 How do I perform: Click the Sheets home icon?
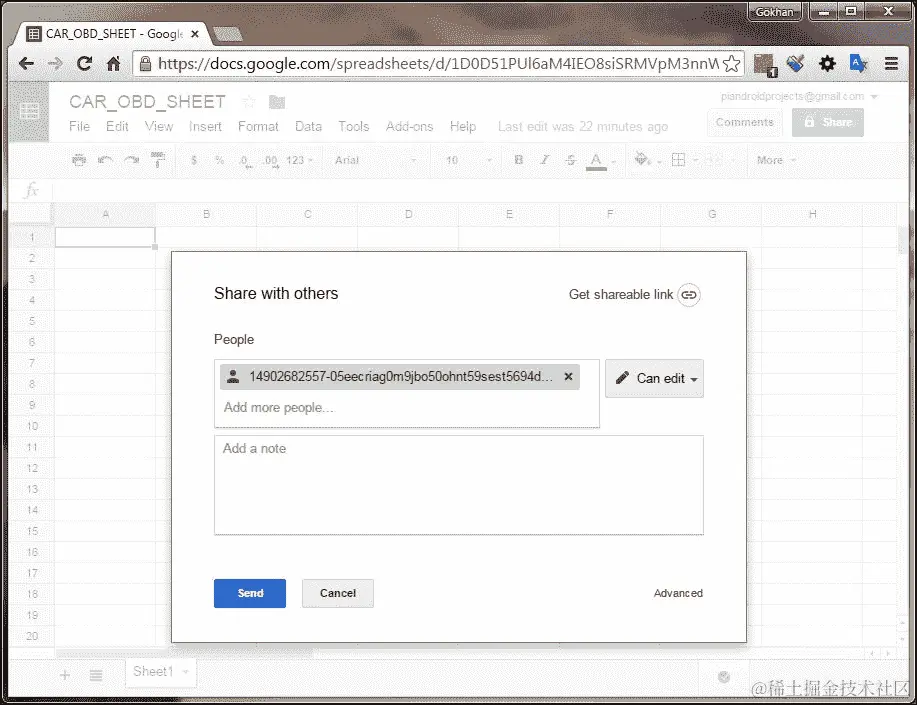[29, 111]
